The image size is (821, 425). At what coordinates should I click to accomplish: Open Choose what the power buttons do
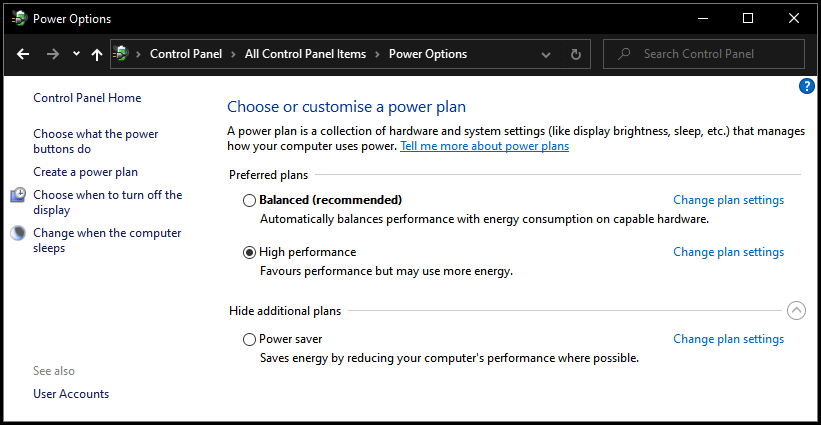point(96,141)
